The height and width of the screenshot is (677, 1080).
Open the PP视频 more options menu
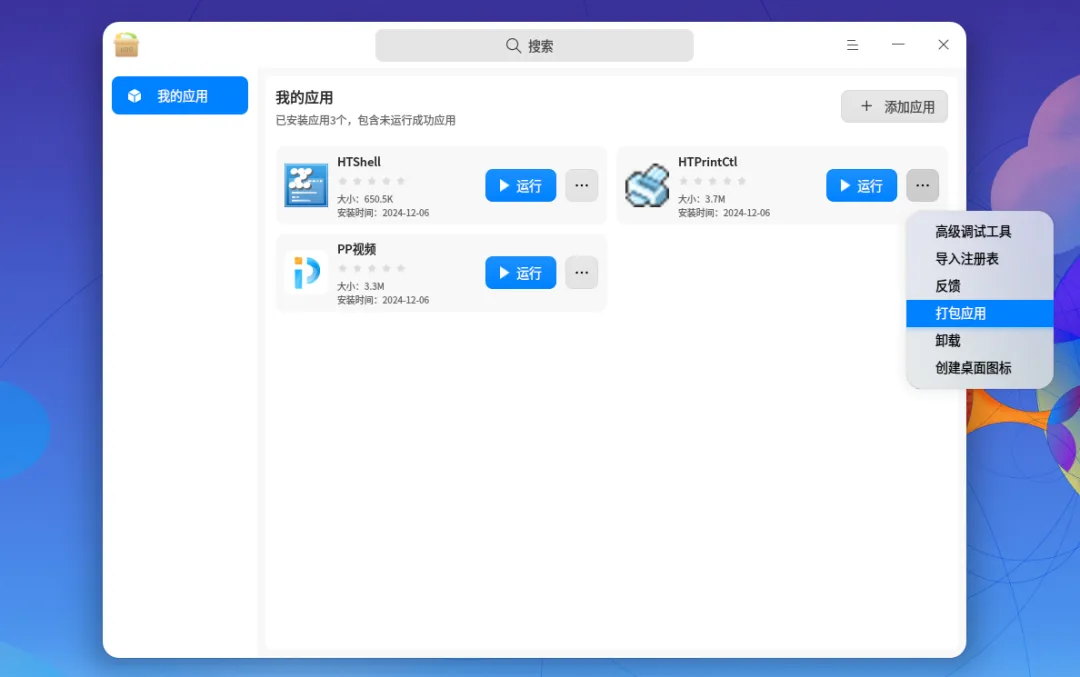coord(581,273)
